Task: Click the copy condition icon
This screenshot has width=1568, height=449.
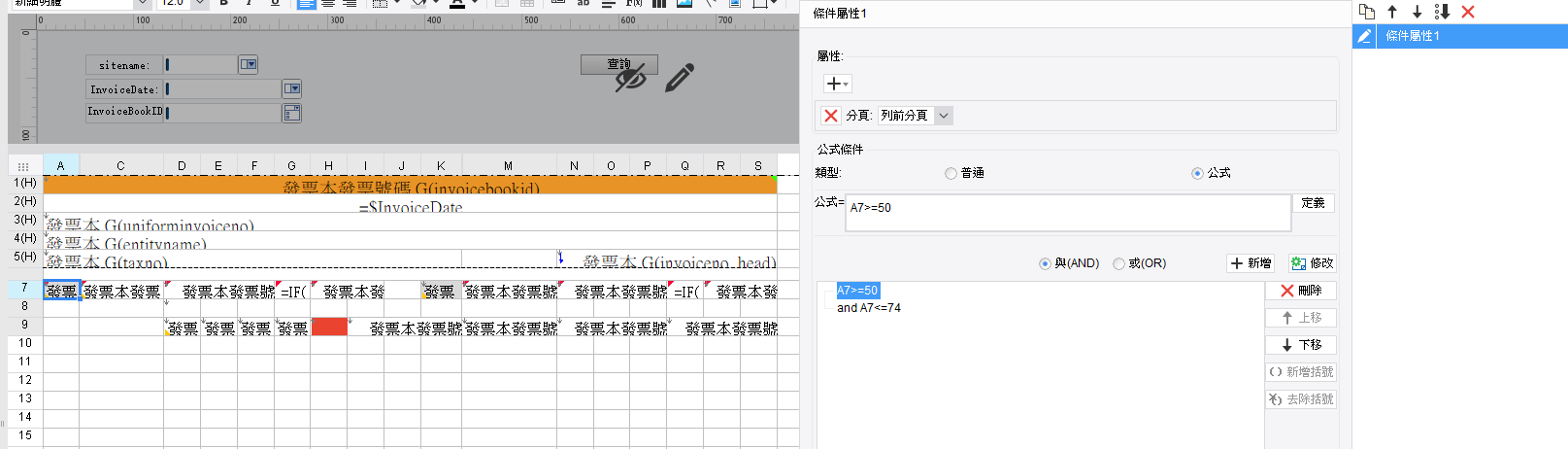Action: (x=1367, y=12)
